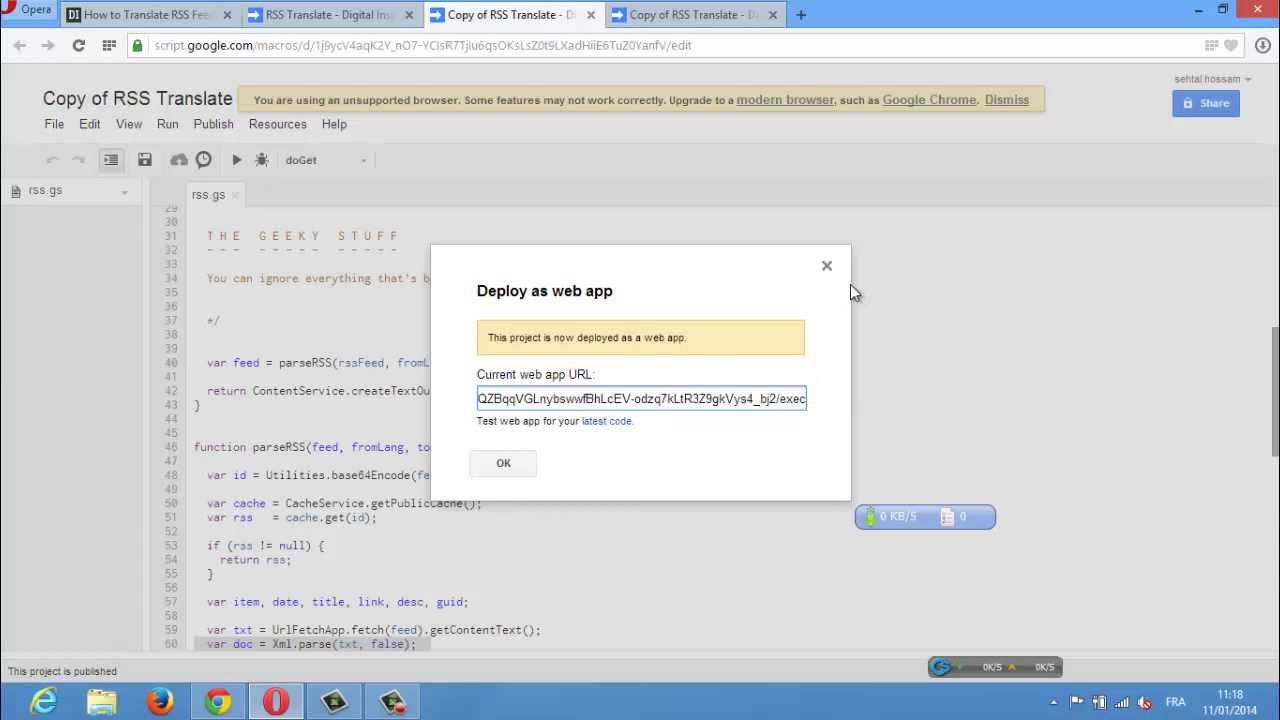
Task: Close the How to Translate RSS tab
Action: [227, 15]
